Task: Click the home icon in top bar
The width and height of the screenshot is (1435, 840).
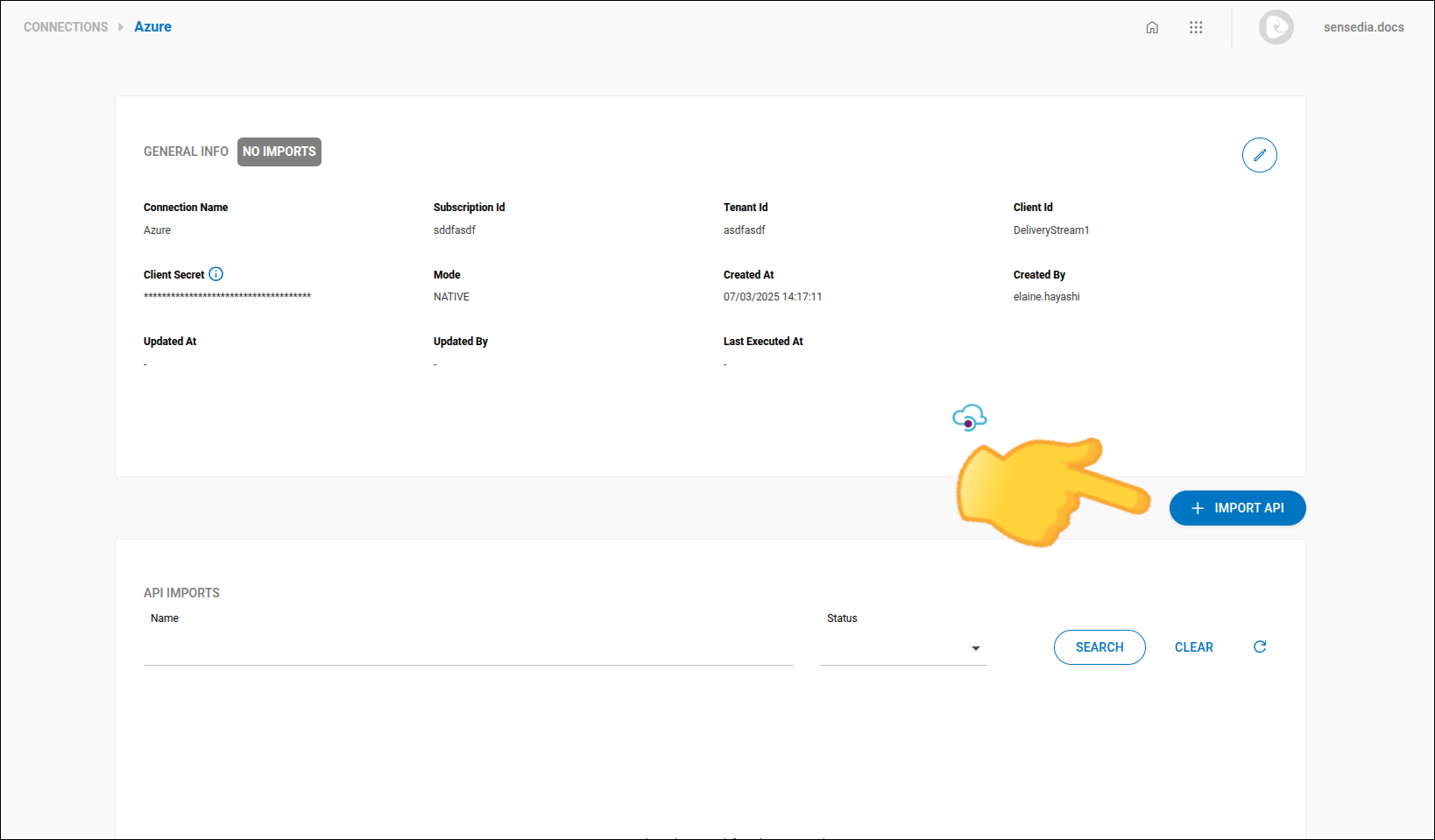Action: coord(1151,27)
